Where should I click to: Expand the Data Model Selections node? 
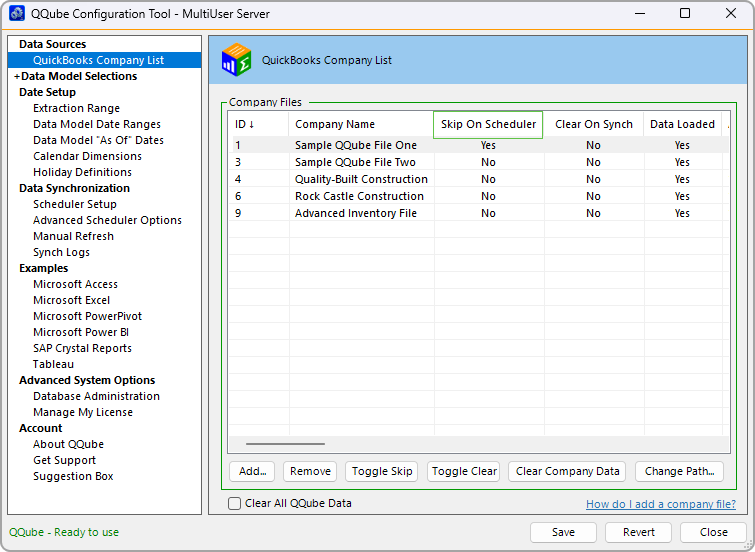click(x=17, y=76)
